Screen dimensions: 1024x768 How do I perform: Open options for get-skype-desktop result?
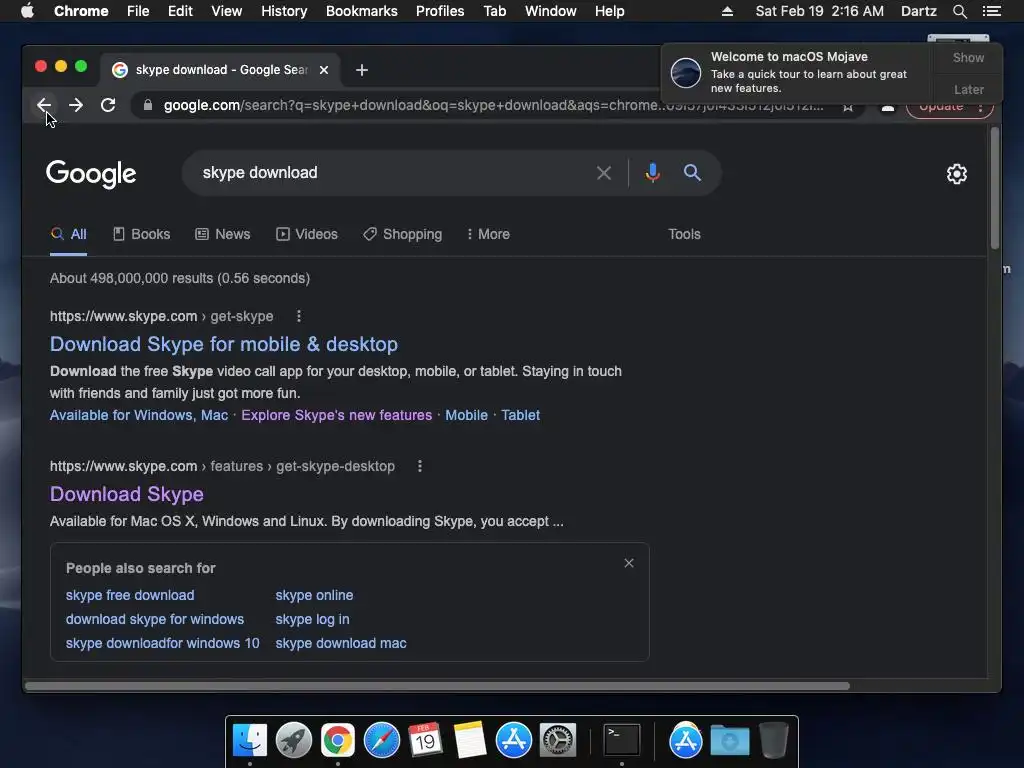(x=420, y=466)
